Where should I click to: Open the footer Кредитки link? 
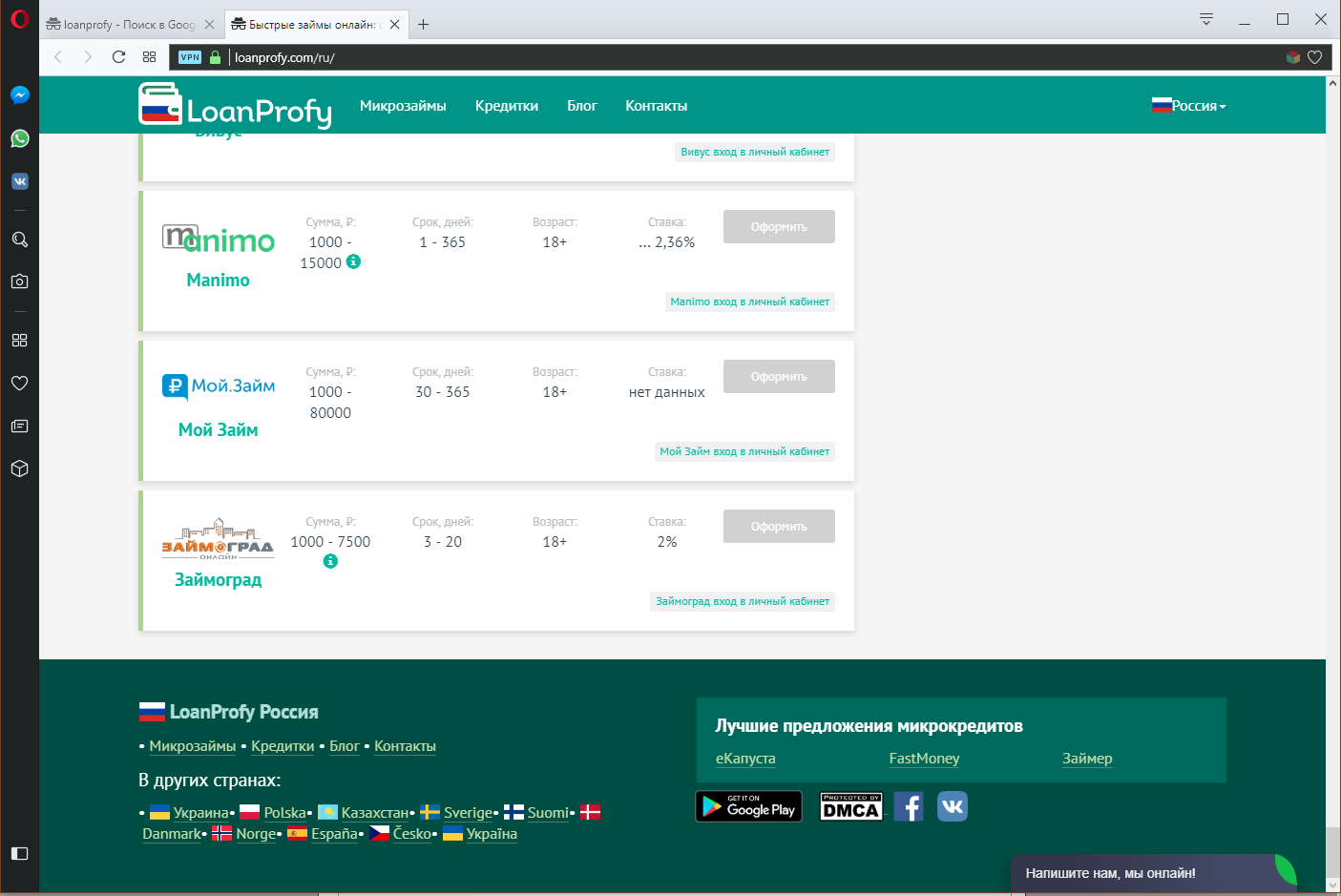coord(283,746)
